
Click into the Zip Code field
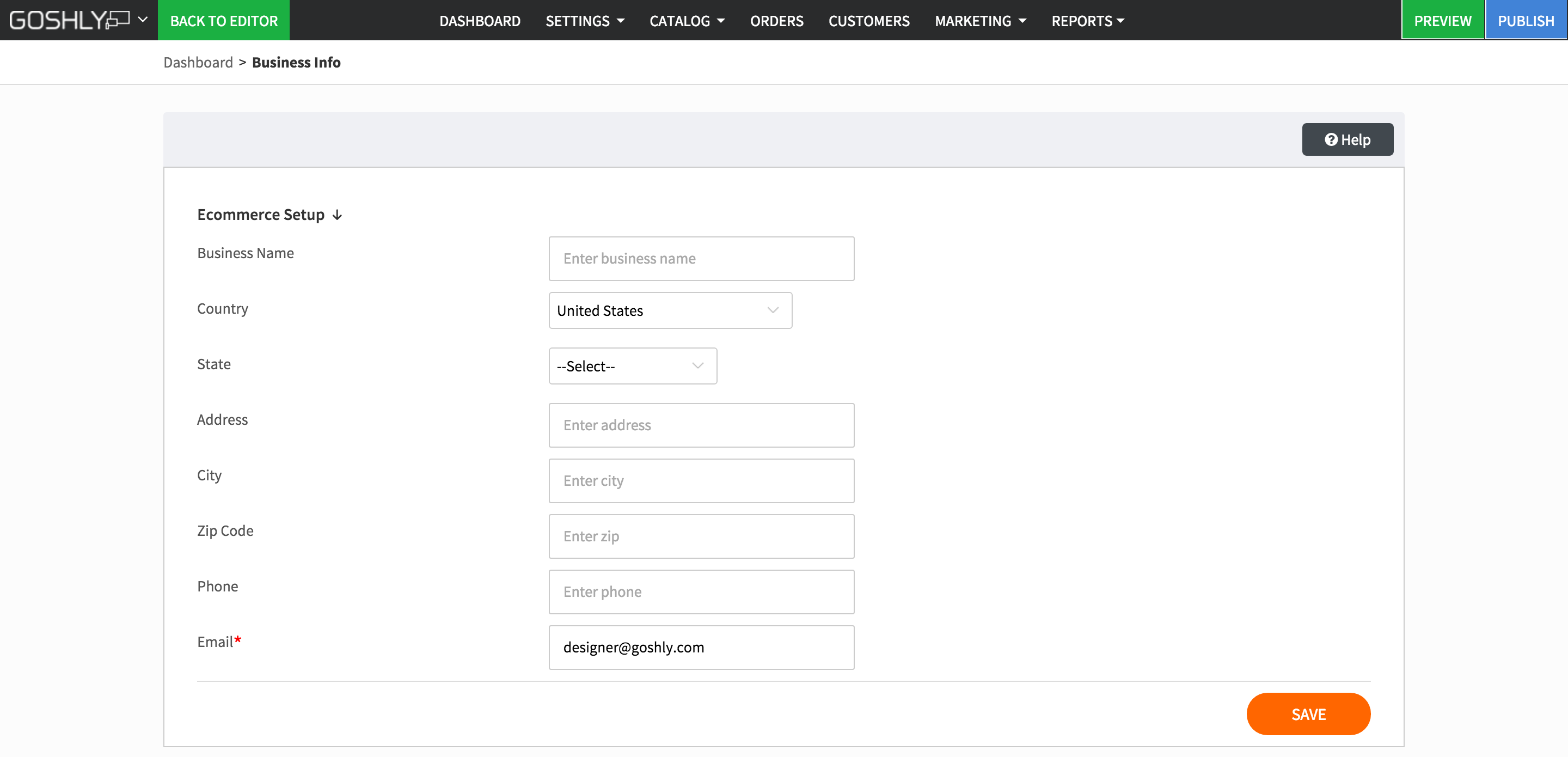coord(701,536)
